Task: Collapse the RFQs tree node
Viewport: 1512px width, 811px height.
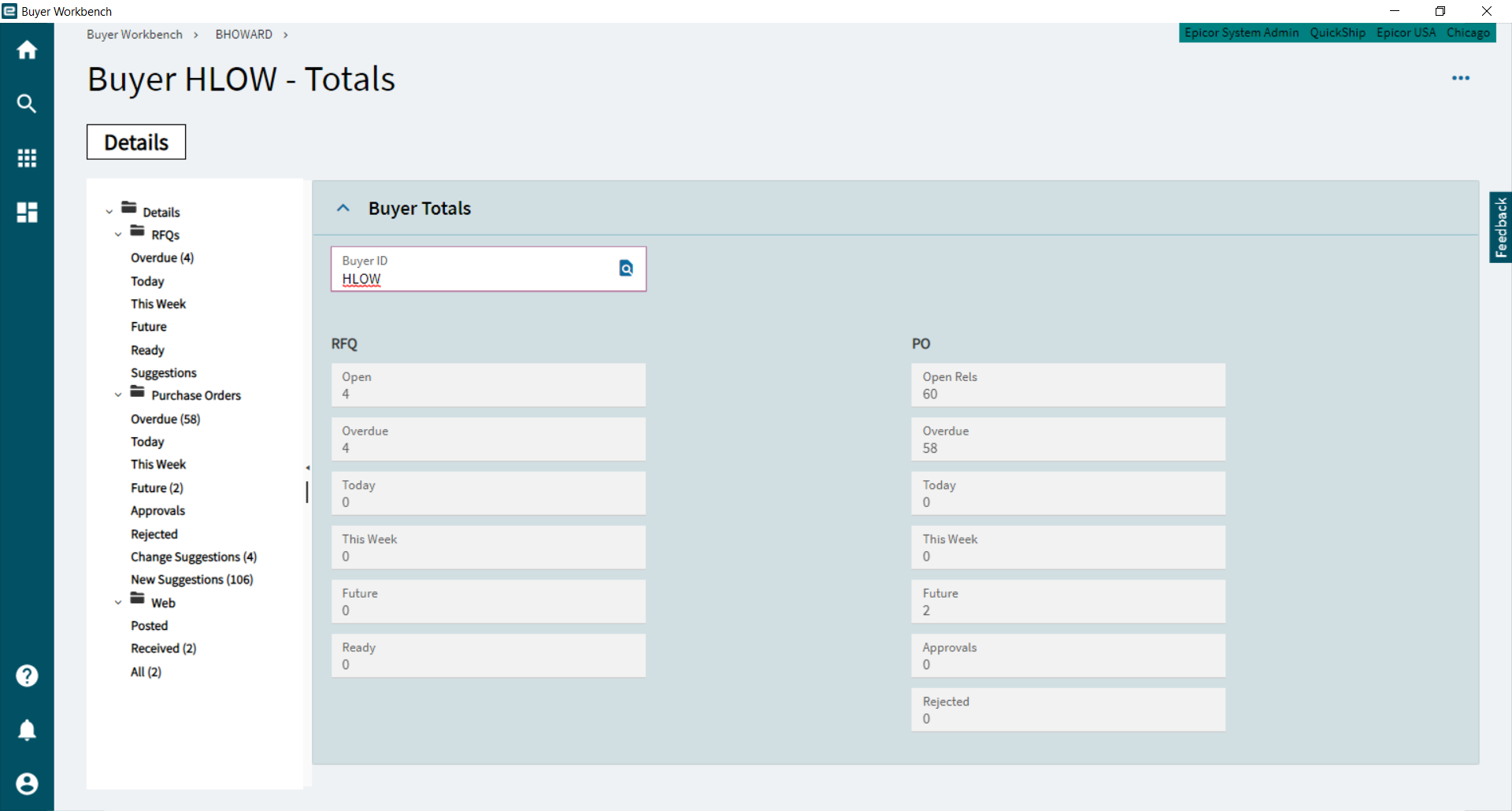Action: (118, 235)
